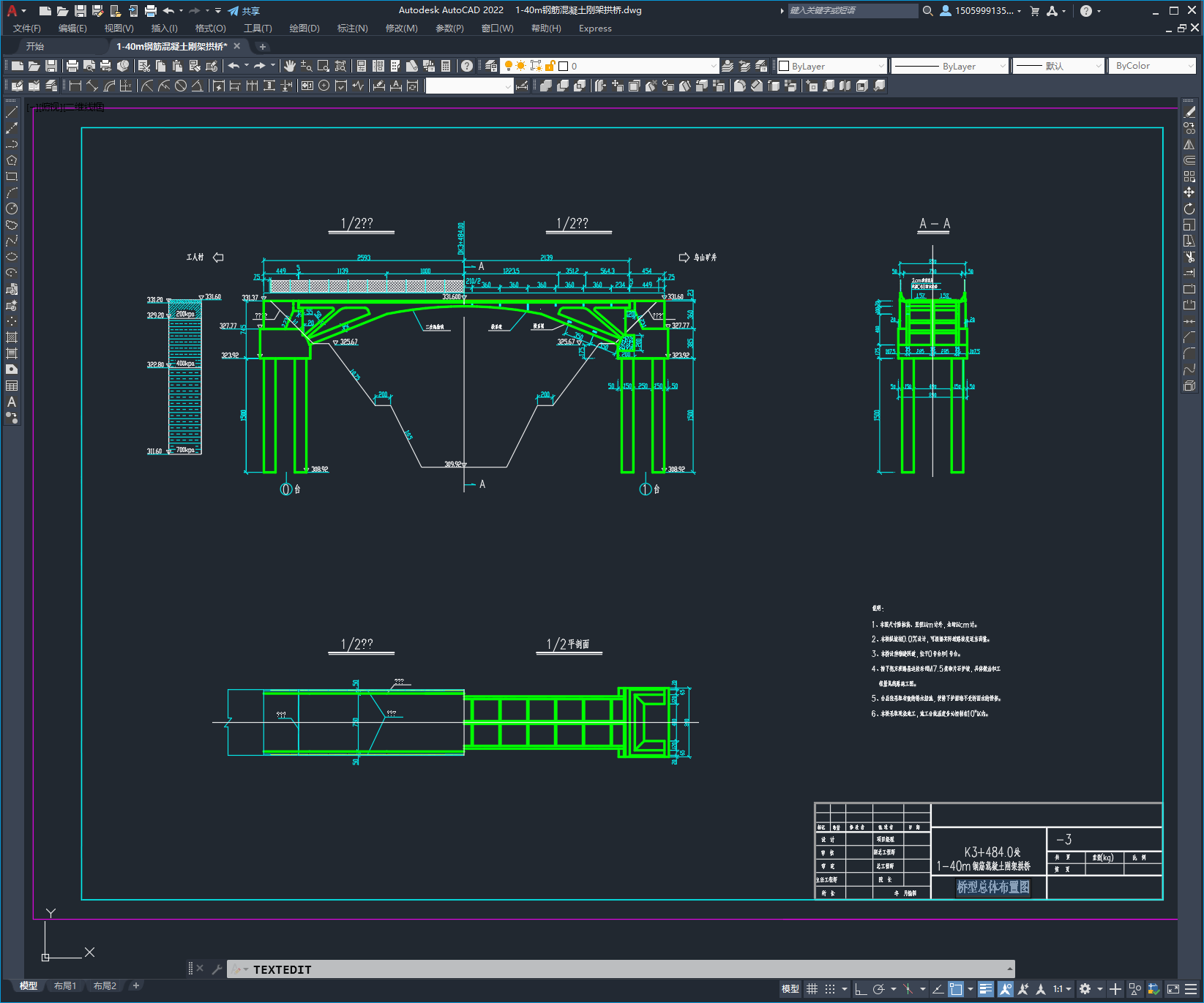Switch to the 开始 tab
The width and height of the screenshot is (1204, 1003).
click(35, 46)
